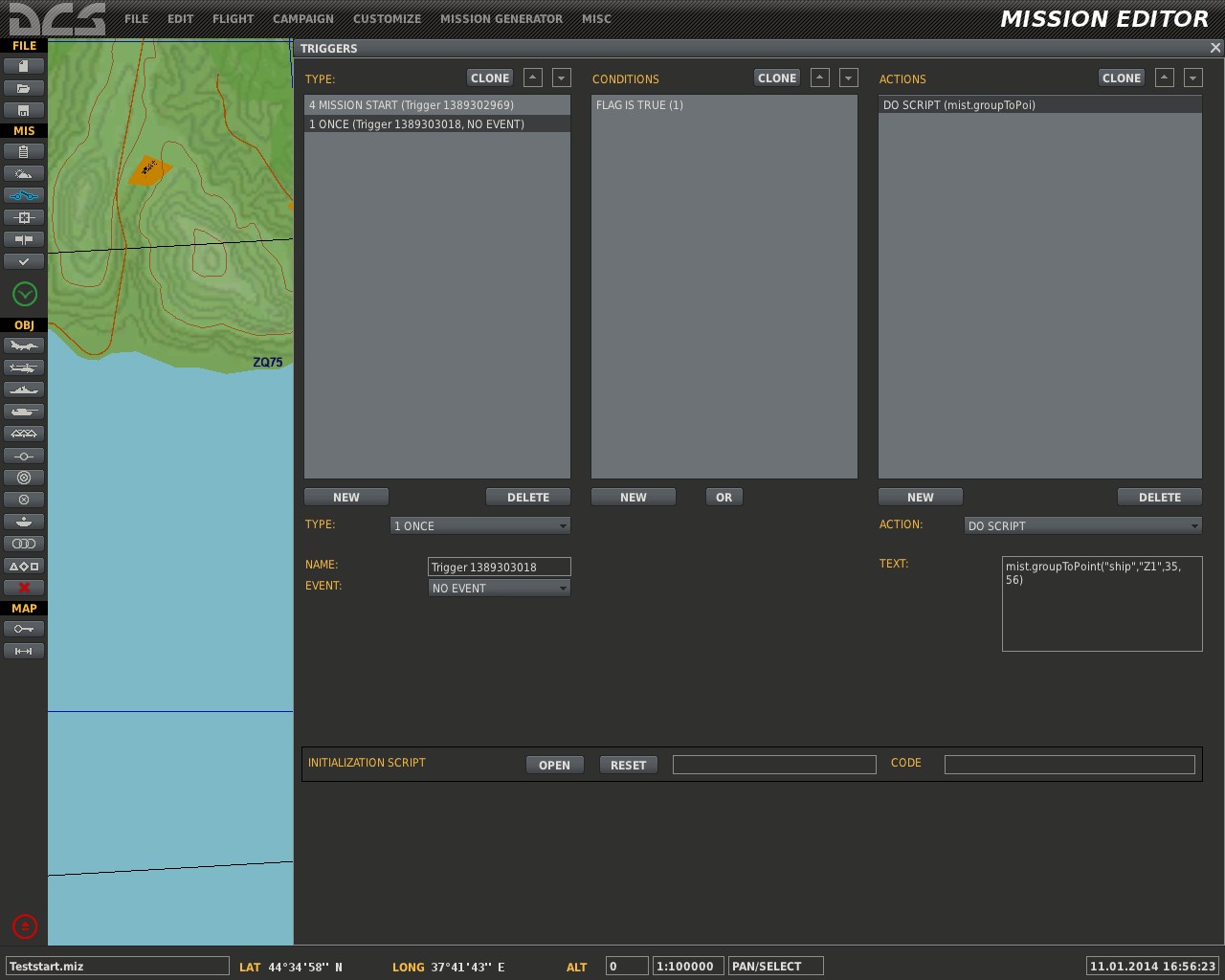Click NEW under the triggers list
The width and height of the screenshot is (1225, 980).
(x=346, y=497)
